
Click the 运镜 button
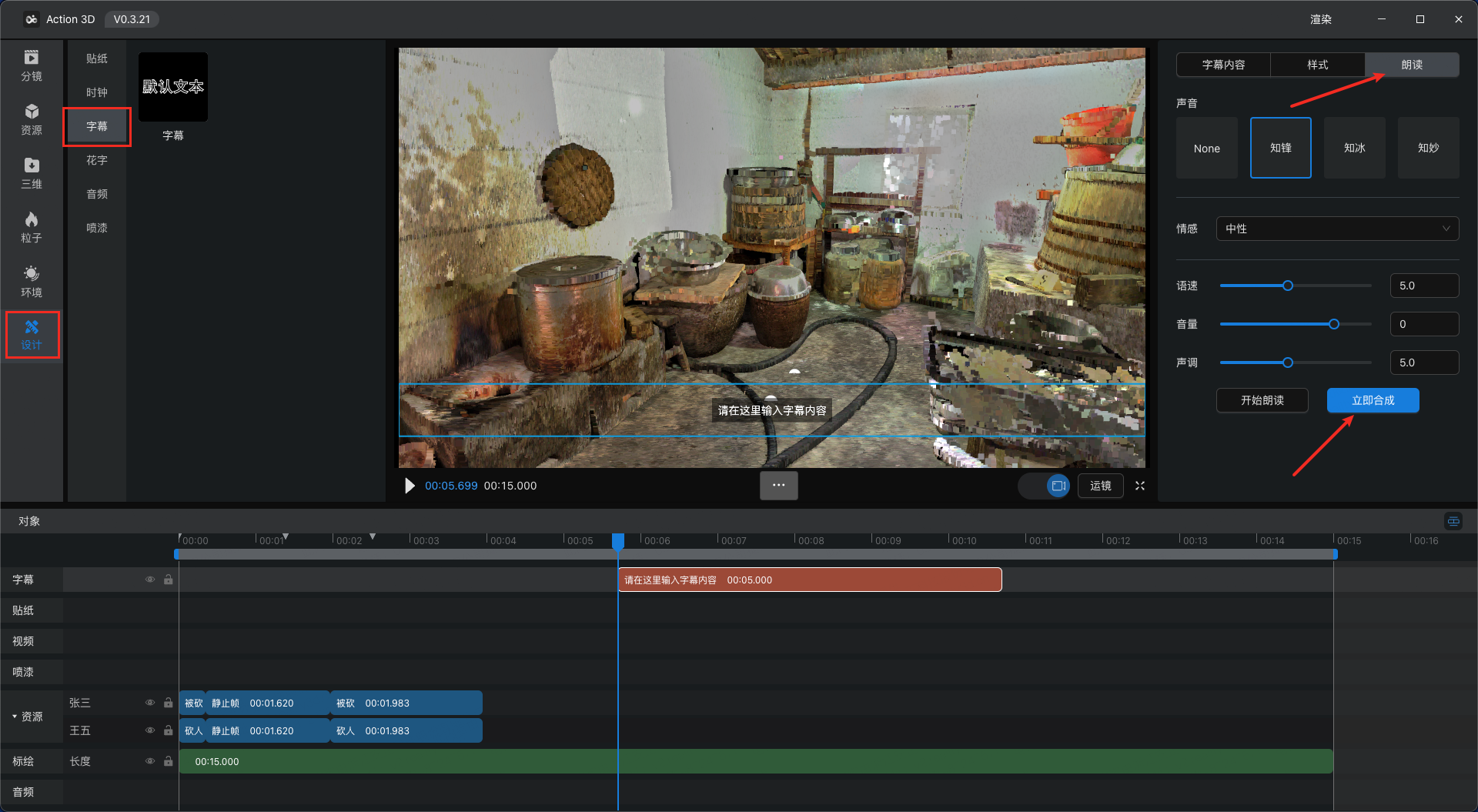[1101, 486]
